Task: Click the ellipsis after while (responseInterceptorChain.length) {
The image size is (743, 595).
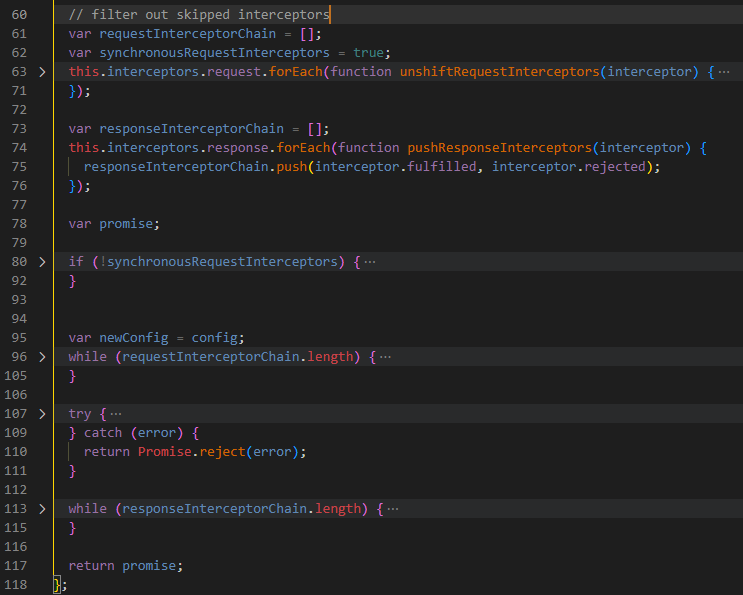Action: pos(393,509)
